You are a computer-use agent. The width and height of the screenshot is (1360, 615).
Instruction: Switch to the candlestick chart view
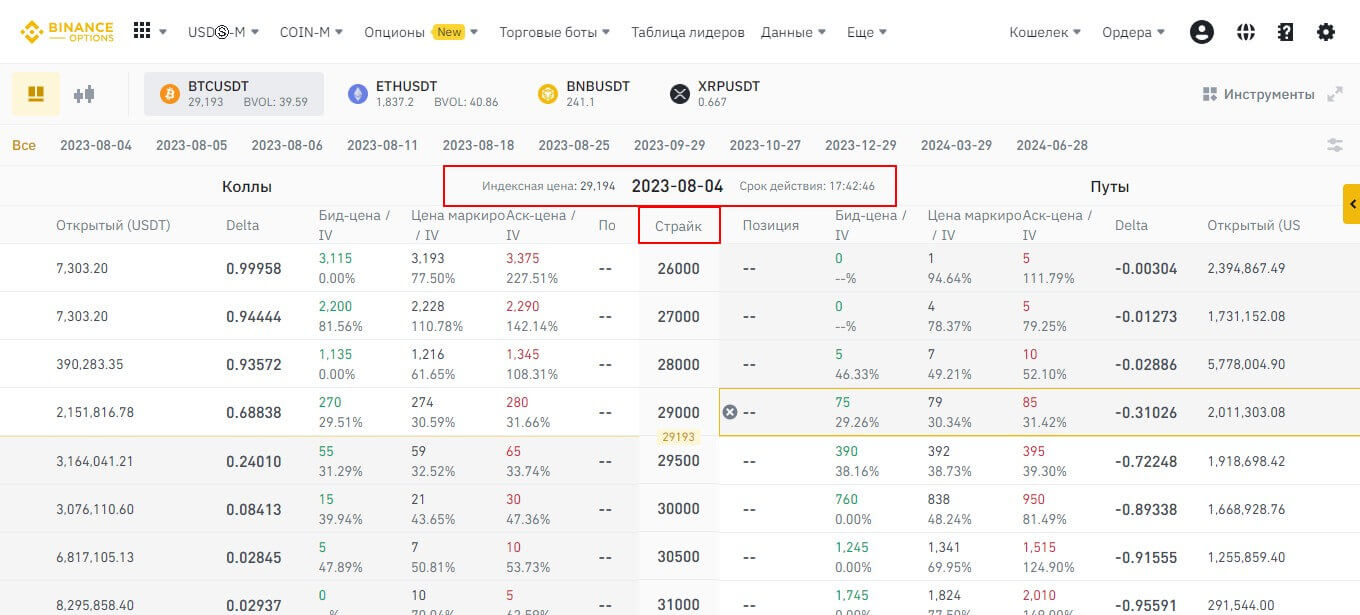(84, 94)
